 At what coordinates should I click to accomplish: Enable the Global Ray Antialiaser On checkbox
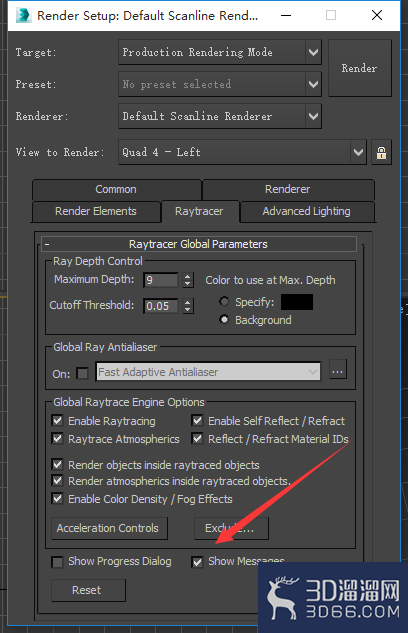click(x=82, y=373)
